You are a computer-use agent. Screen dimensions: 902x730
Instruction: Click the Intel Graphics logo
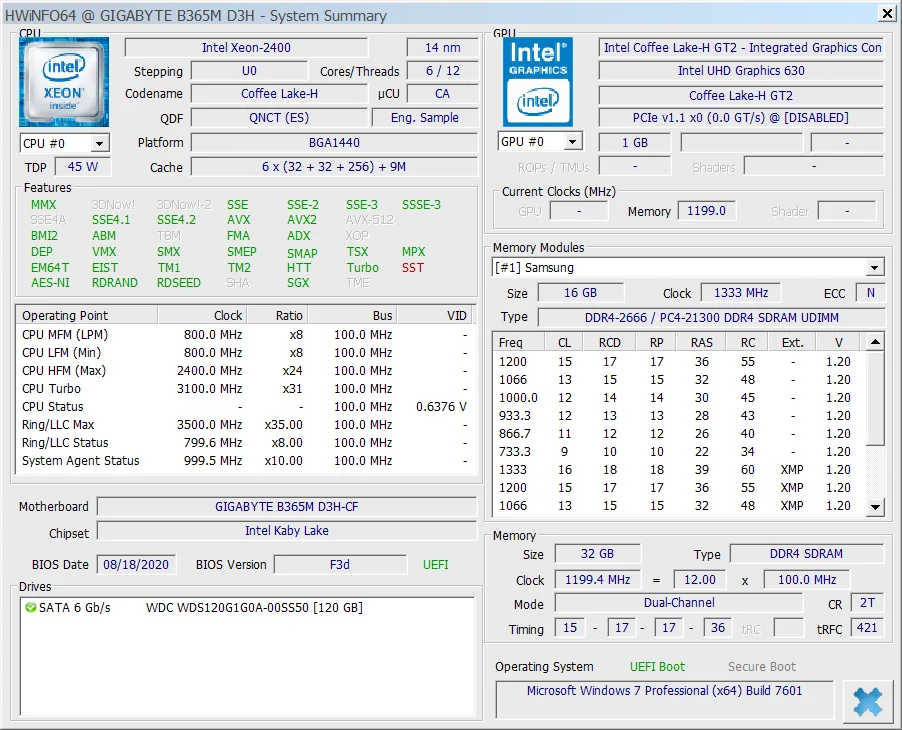(x=540, y=82)
